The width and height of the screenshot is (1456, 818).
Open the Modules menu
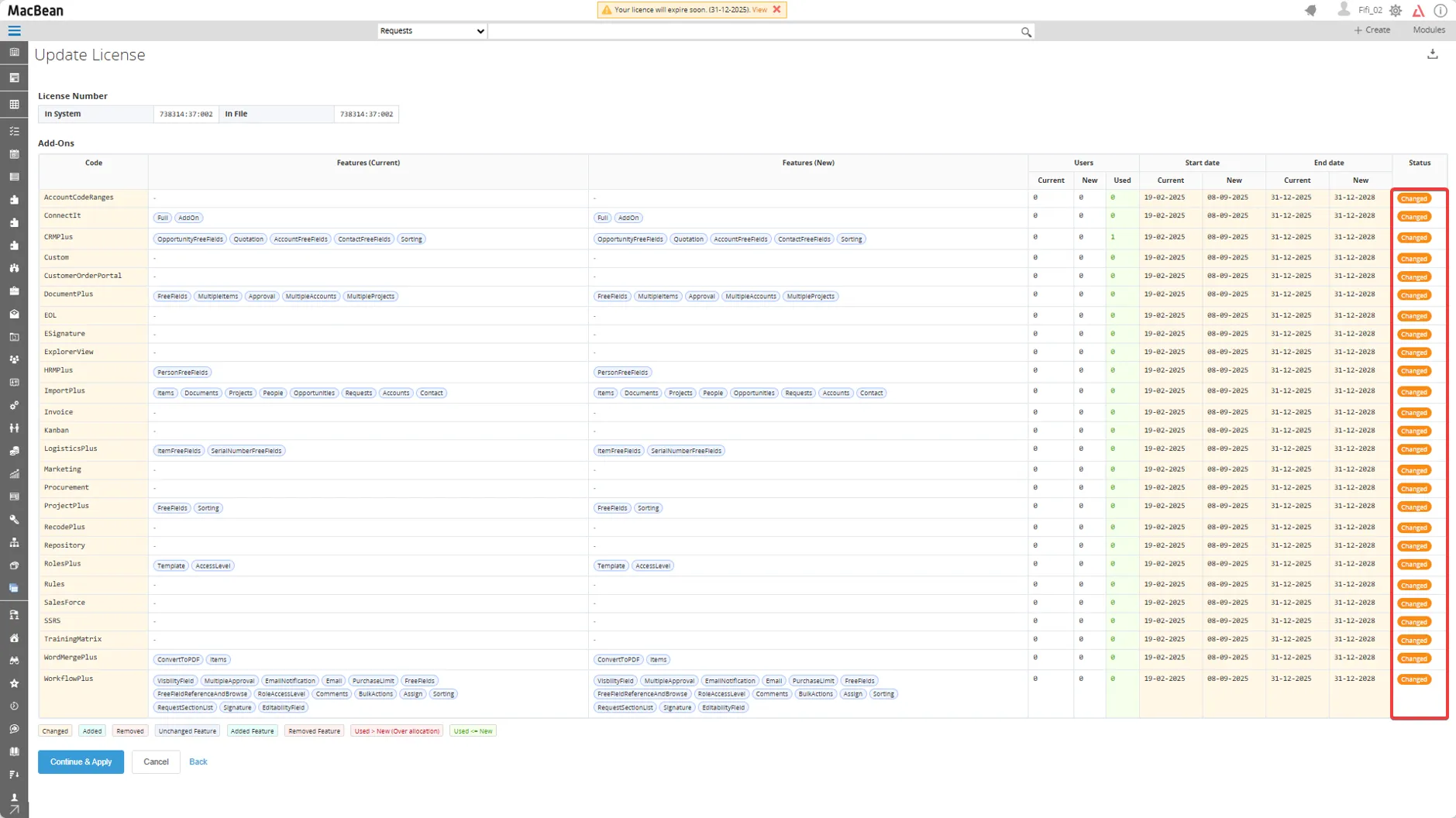[1428, 30]
